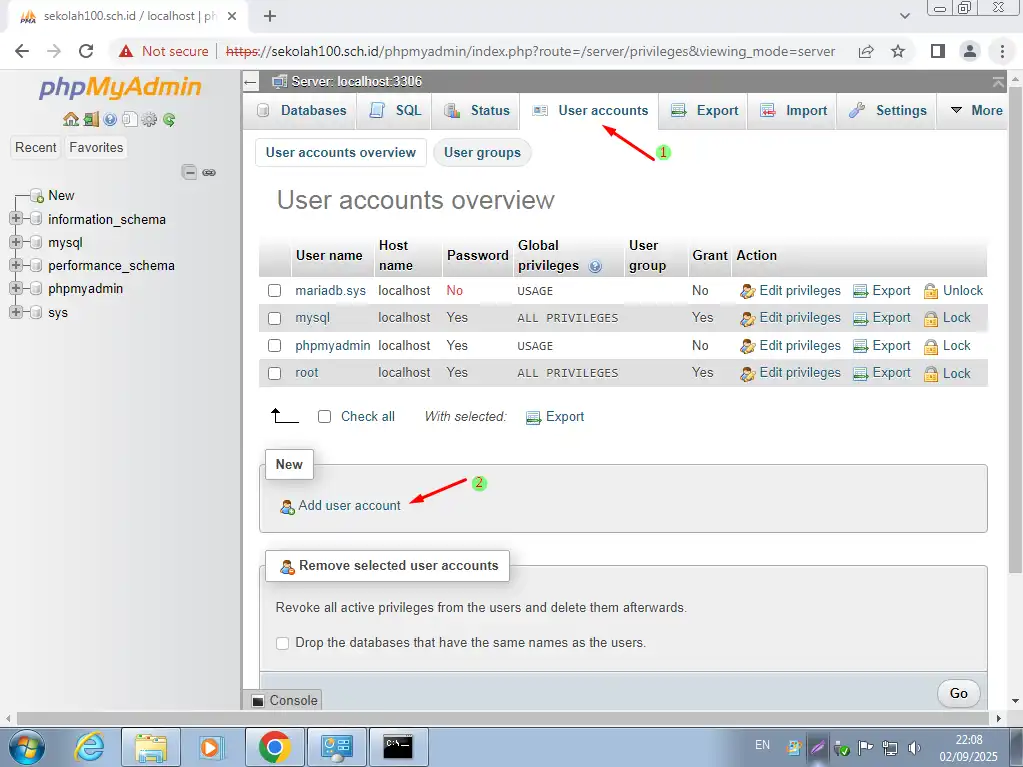Click the volume speaker tray icon
This screenshot has width=1023, height=767.
[x=915, y=748]
